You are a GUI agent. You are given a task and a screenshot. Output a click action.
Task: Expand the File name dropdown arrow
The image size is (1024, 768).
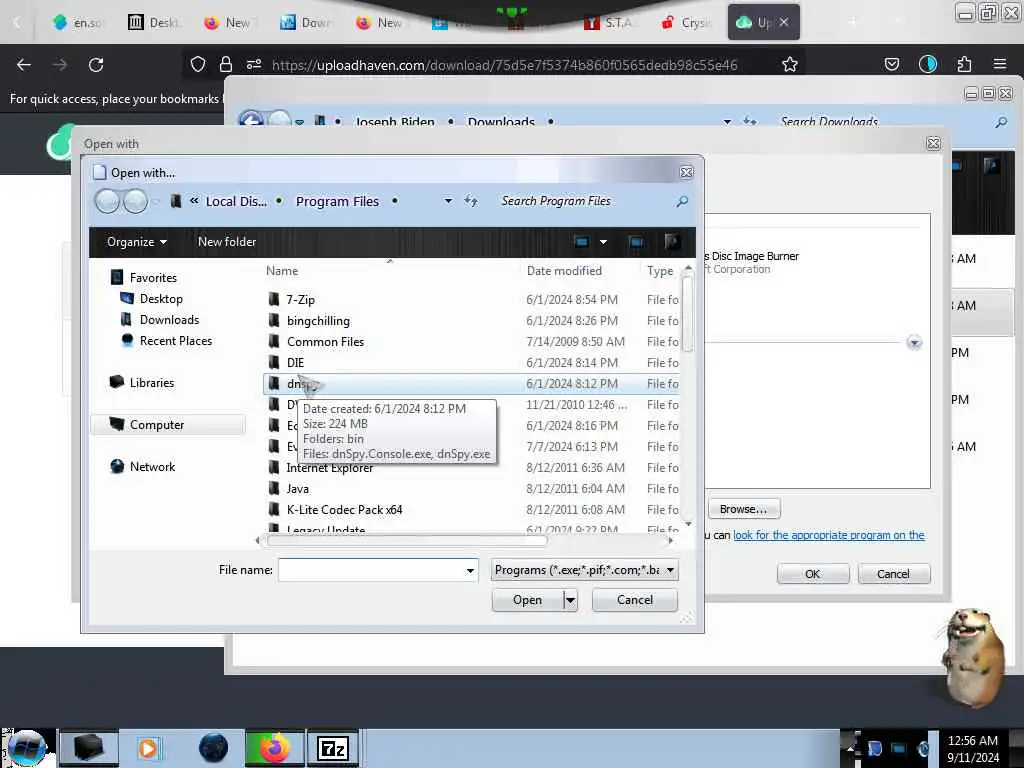[470, 570]
